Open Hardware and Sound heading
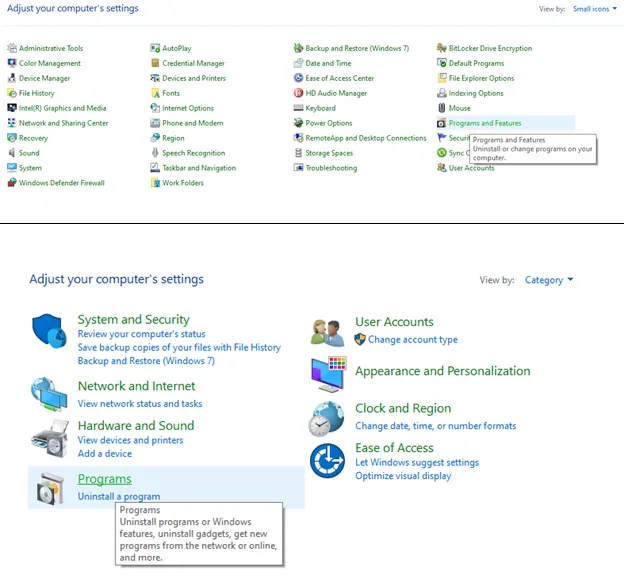The width and height of the screenshot is (624, 579). [136, 425]
